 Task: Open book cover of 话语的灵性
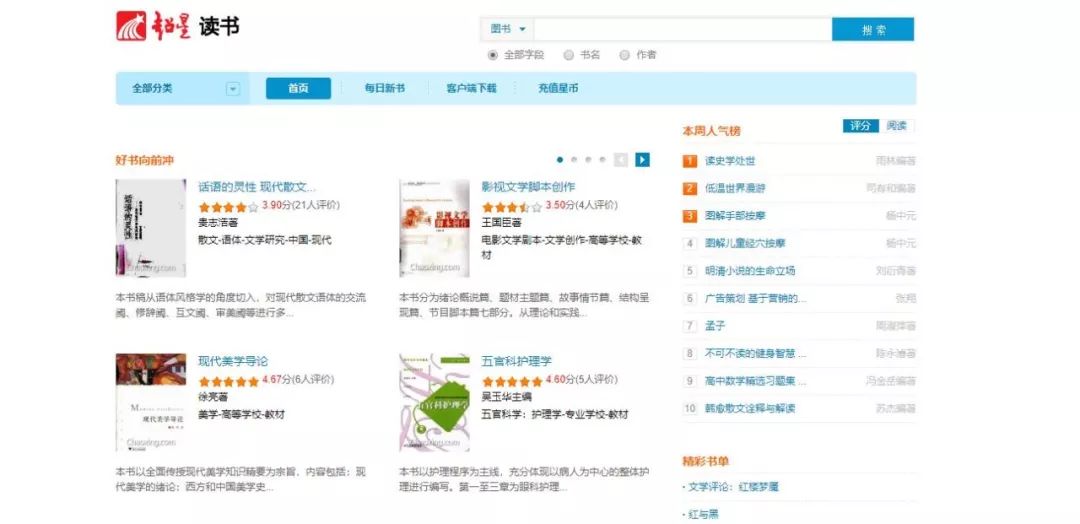[151, 228]
